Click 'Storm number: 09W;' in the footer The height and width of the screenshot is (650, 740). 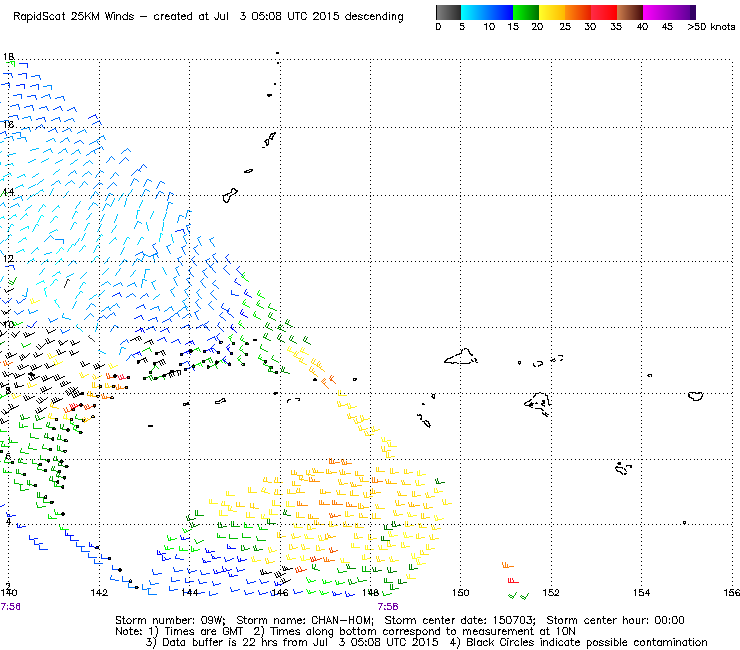170,620
